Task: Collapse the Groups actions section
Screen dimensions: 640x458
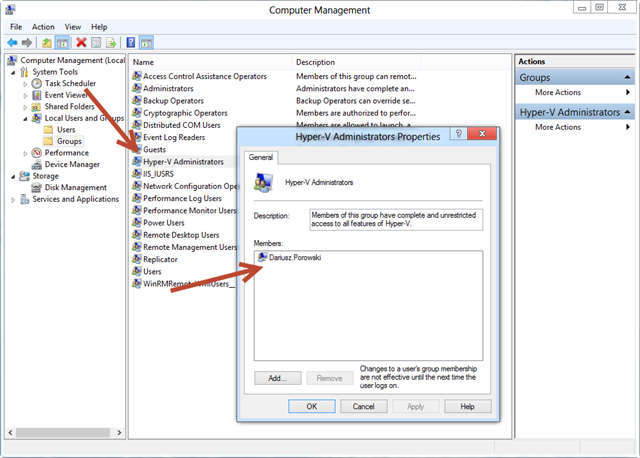Action: tap(627, 77)
